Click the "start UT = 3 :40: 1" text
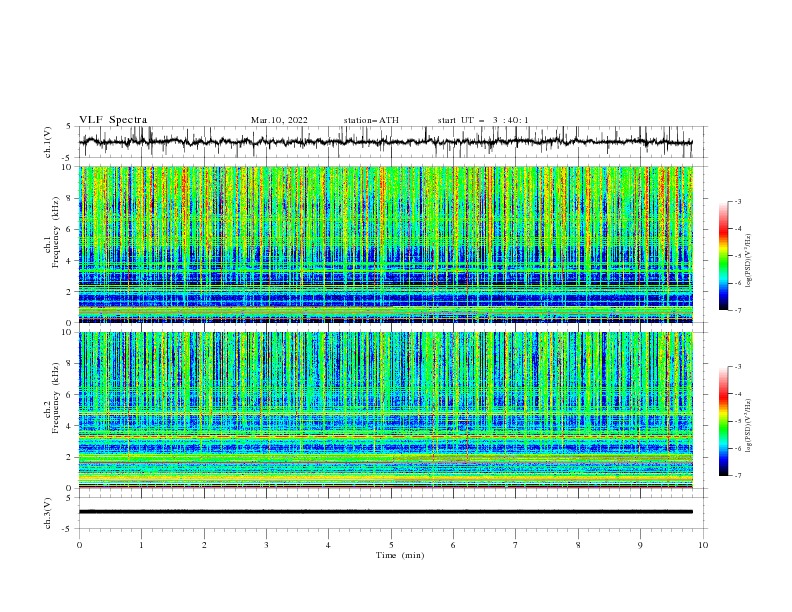The image size is (792, 612). [x=483, y=120]
